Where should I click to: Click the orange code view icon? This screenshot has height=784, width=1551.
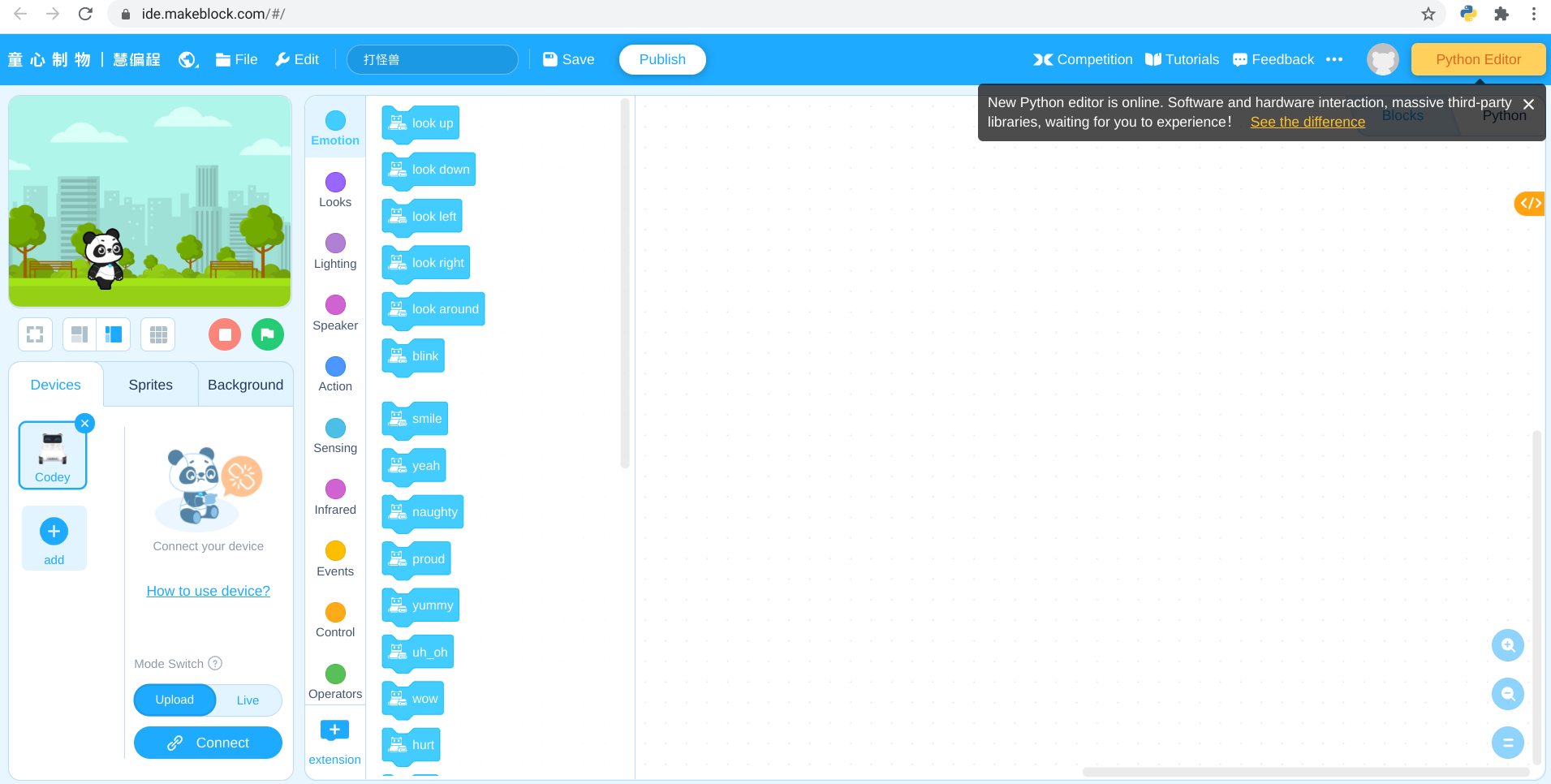[x=1530, y=203]
